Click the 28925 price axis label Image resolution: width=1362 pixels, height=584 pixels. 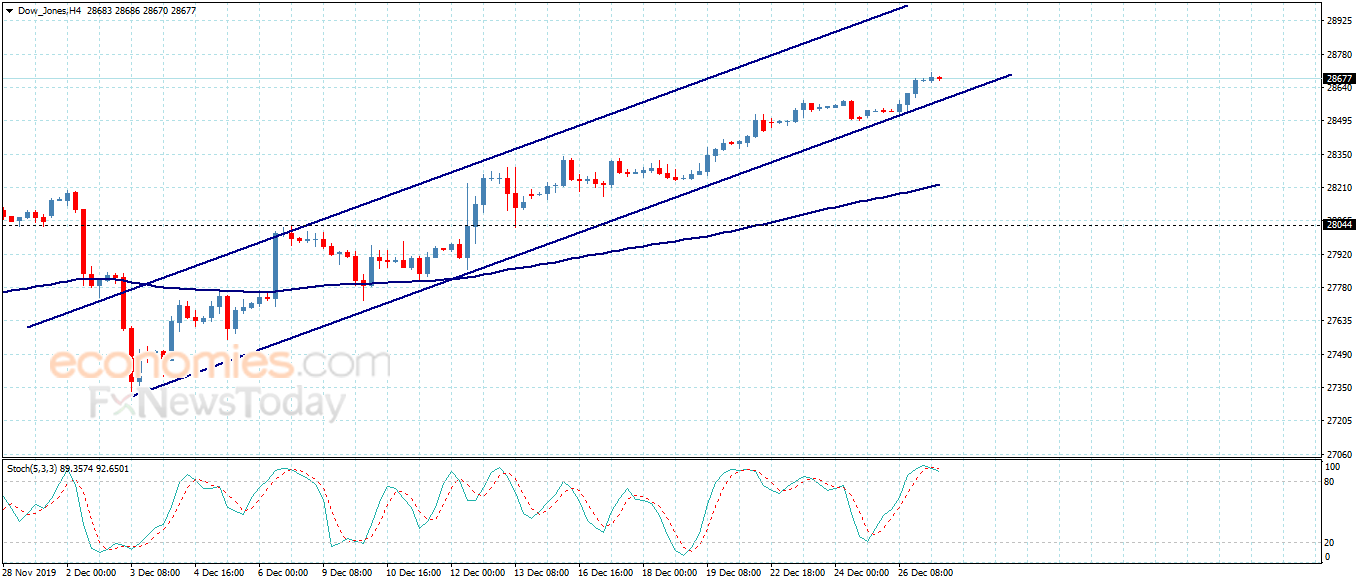[x=1339, y=20]
